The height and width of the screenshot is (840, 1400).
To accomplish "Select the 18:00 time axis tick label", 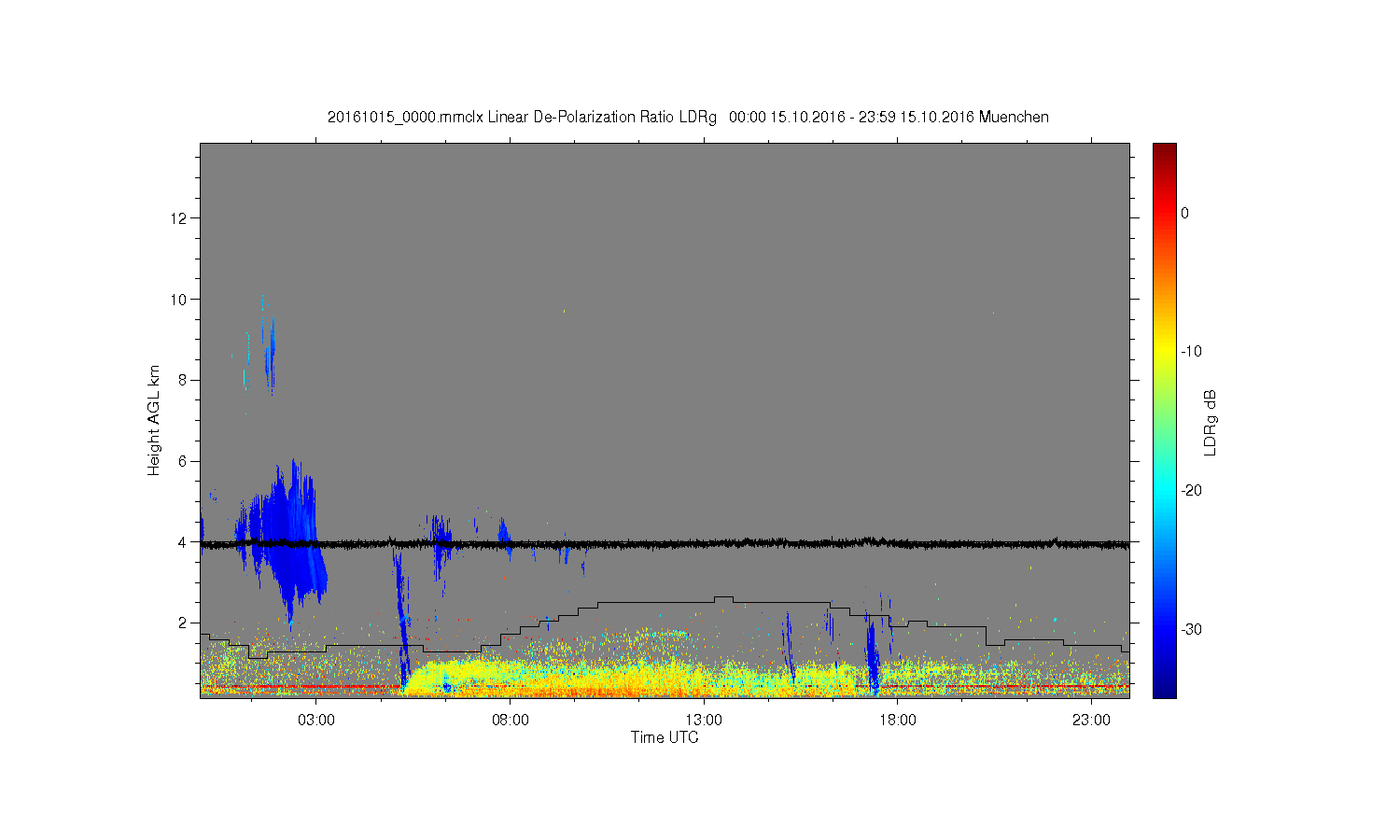I will click(x=898, y=720).
